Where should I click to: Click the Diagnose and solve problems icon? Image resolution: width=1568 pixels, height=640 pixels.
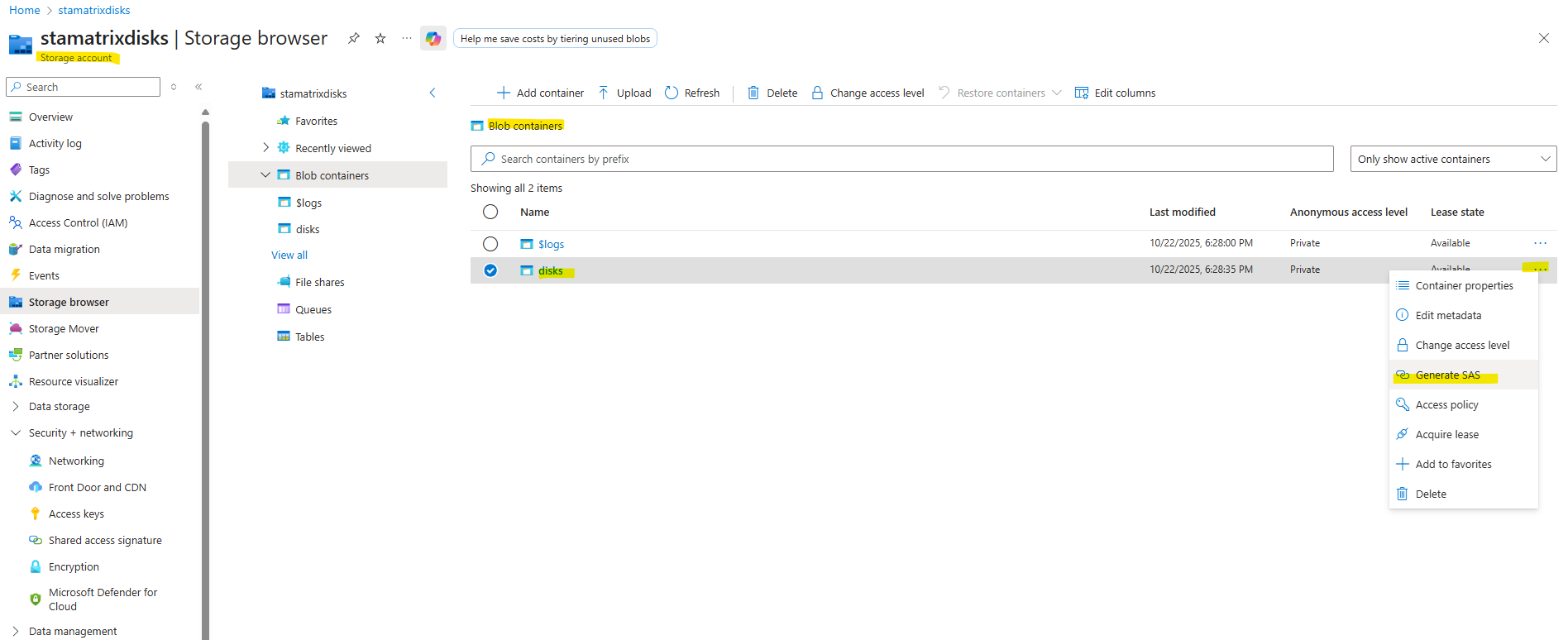[x=16, y=196]
